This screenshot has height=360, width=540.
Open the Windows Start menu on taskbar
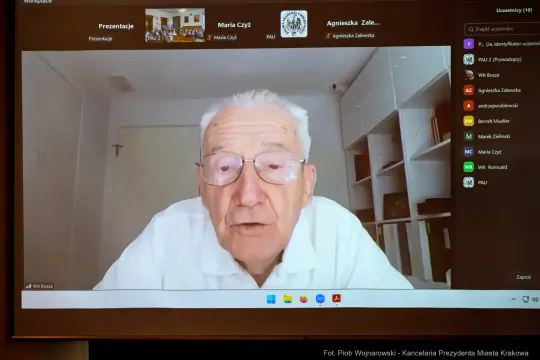(x=271, y=299)
